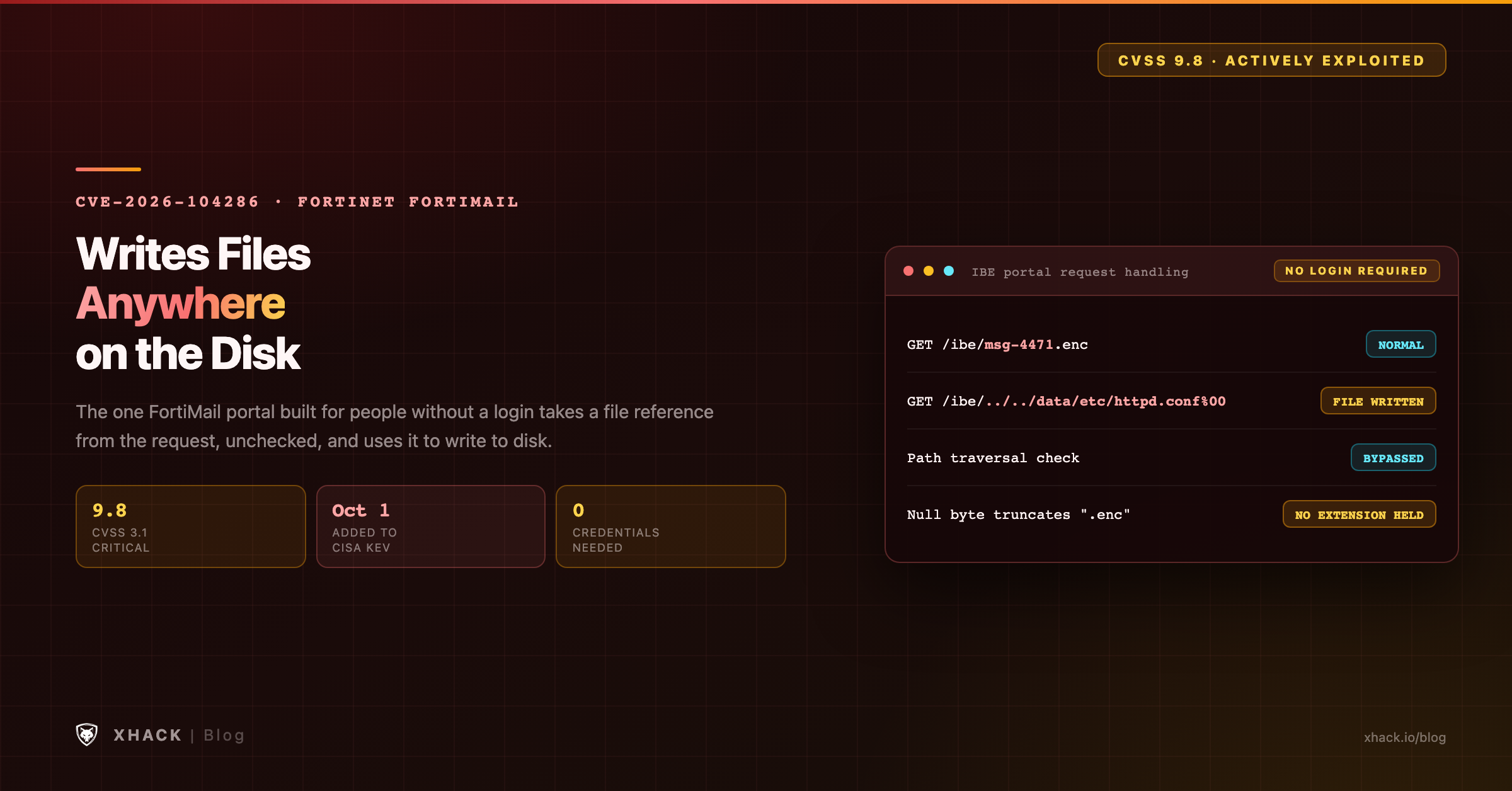The image size is (1512, 791).
Task: Select the Oct 1 CISA KEV card
Action: (x=431, y=526)
